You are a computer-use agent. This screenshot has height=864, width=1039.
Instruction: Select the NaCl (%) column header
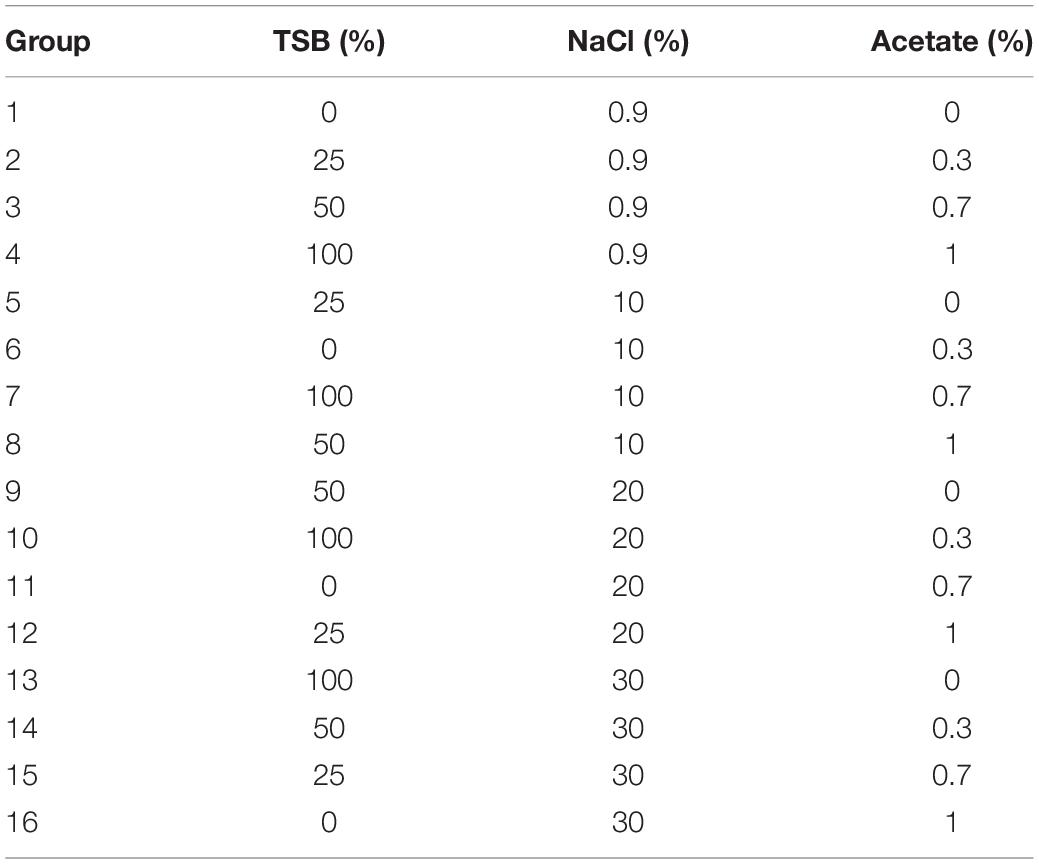point(628,42)
